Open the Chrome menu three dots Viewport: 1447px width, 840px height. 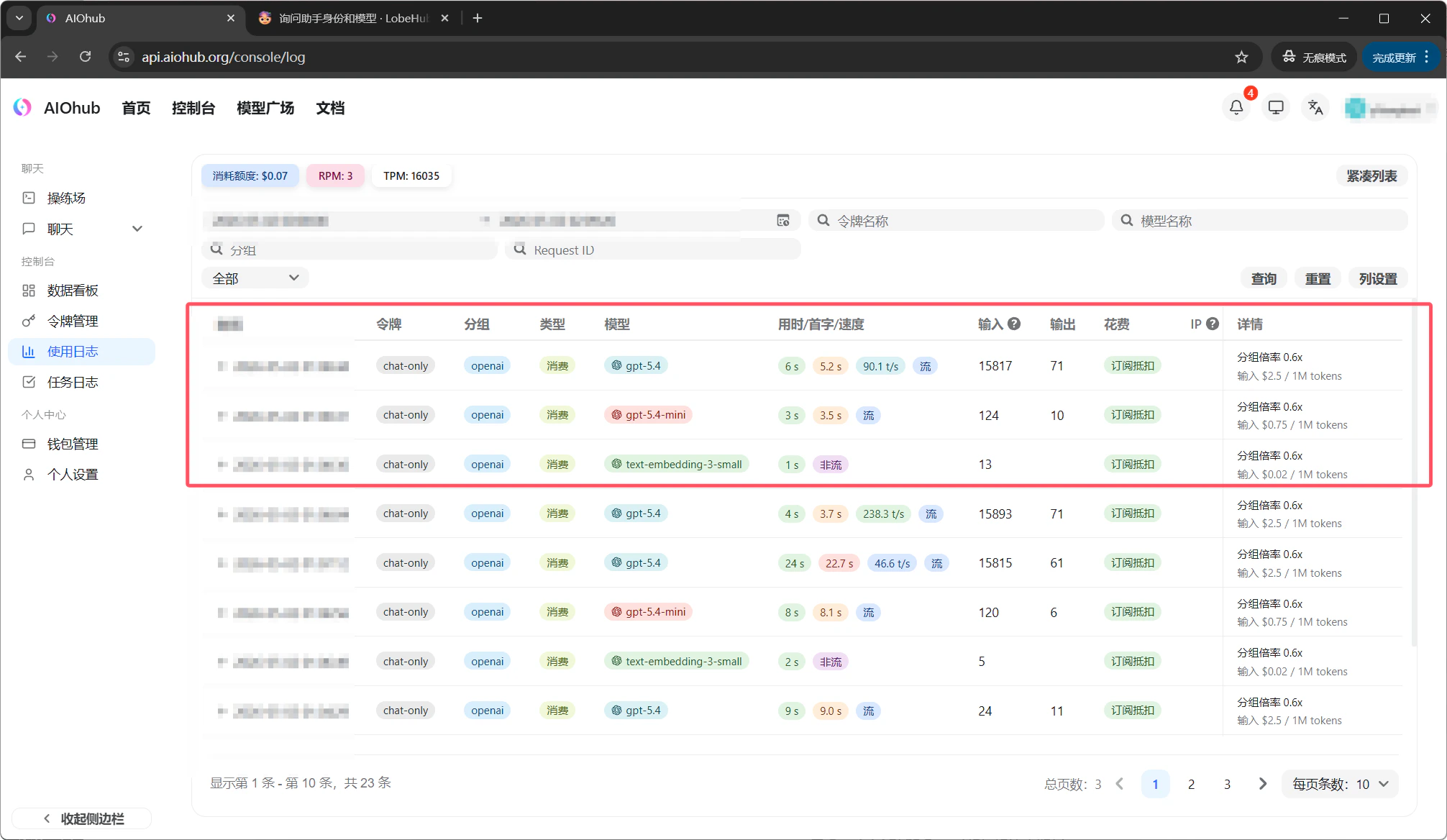point(1427,57)
